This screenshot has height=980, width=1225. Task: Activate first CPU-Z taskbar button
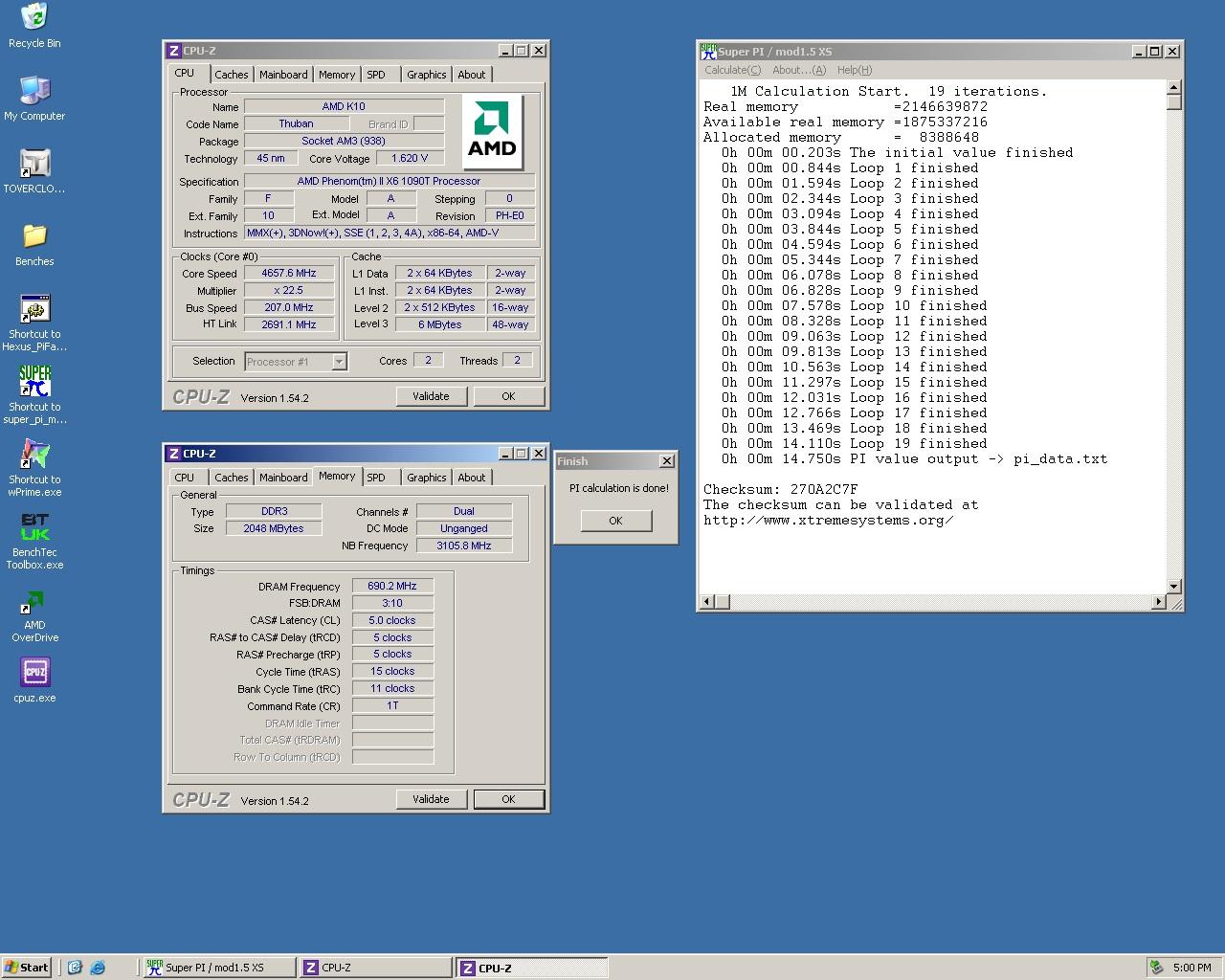click(x=375, y=968)
